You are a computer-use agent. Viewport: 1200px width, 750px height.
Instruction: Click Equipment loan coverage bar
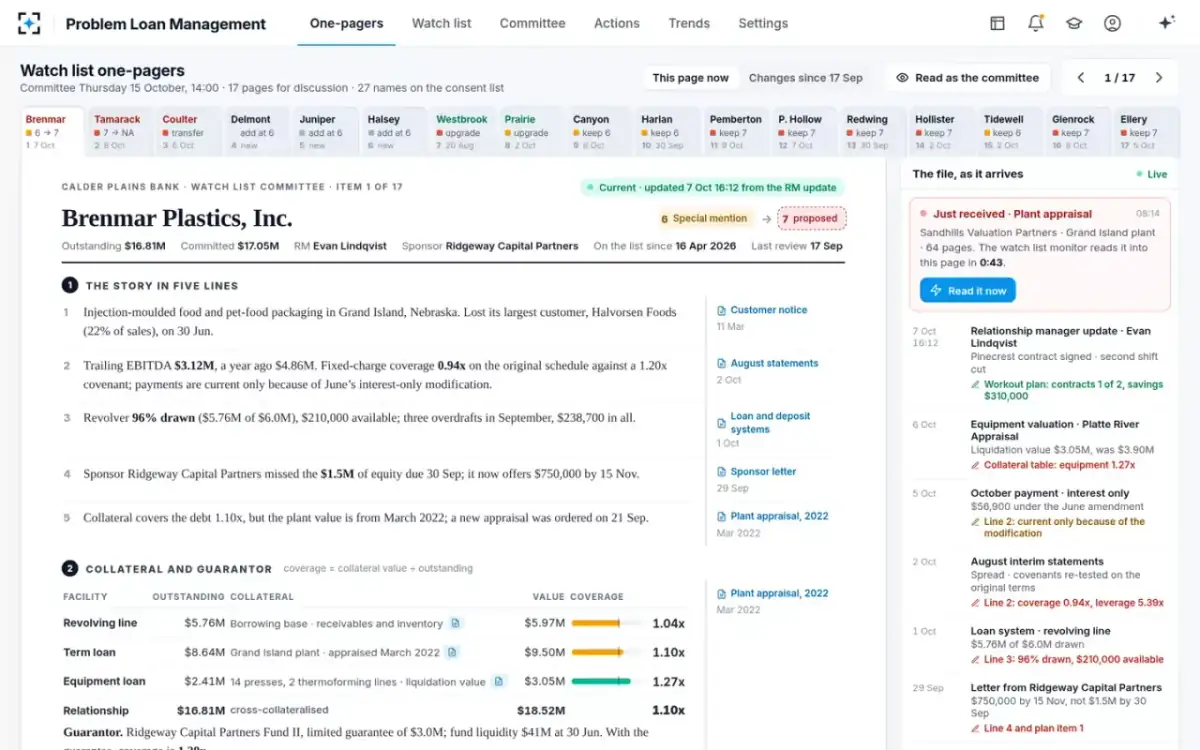(607, 681)
